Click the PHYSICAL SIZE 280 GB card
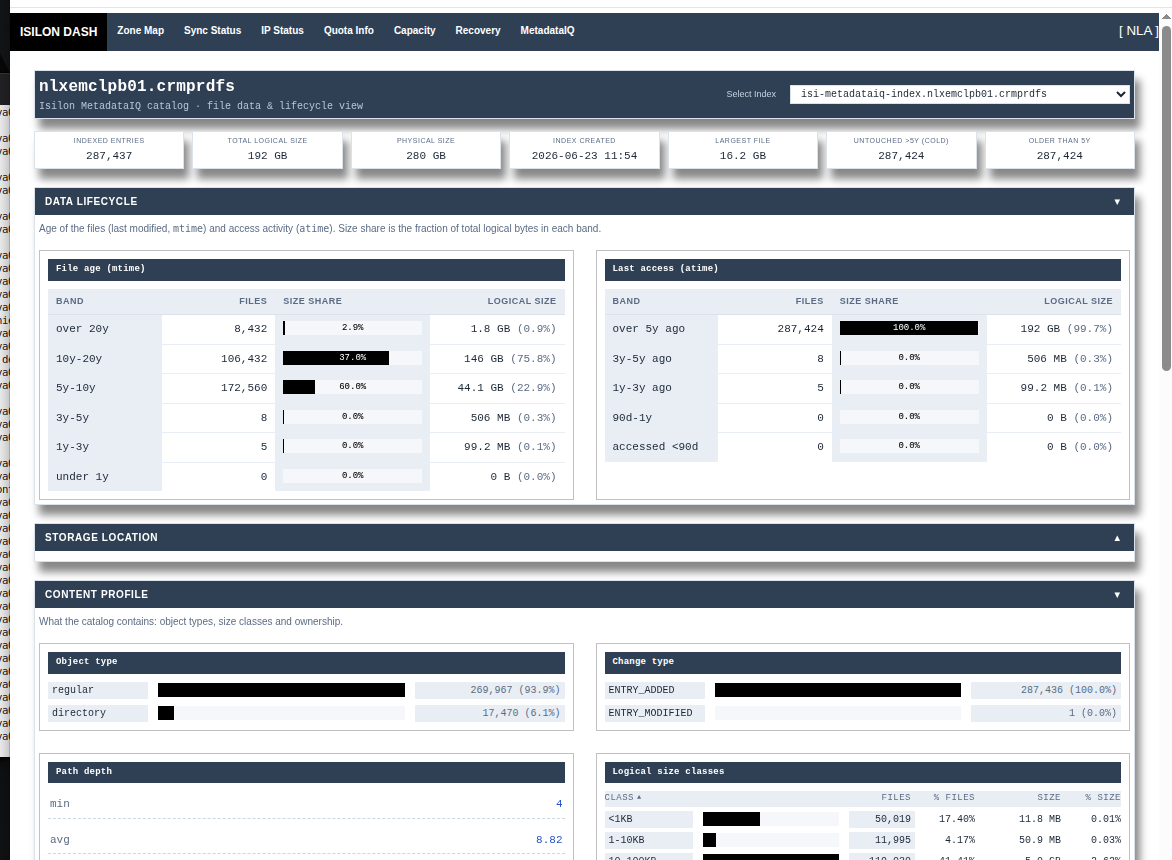 tap(426, 149)
